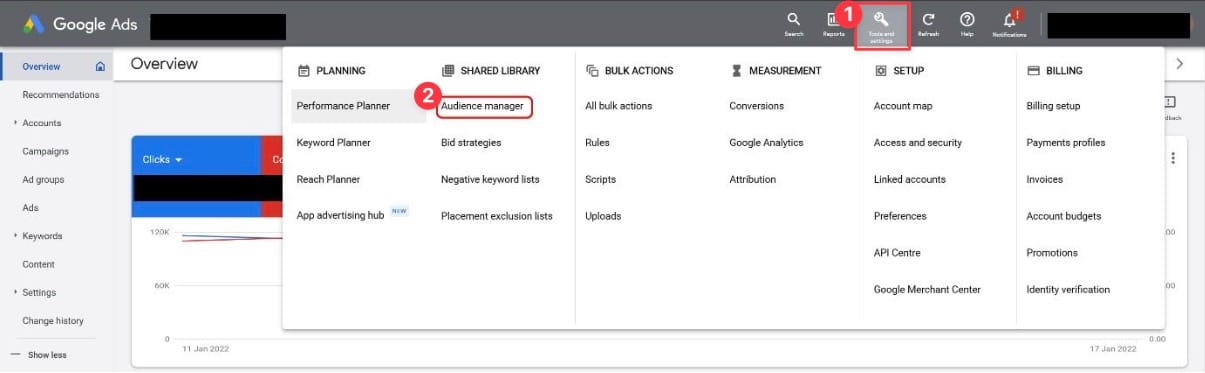The height and width of the screenshot is (373, 1205).
Task: Open All bulk actions
Action: tap(618, 106)
